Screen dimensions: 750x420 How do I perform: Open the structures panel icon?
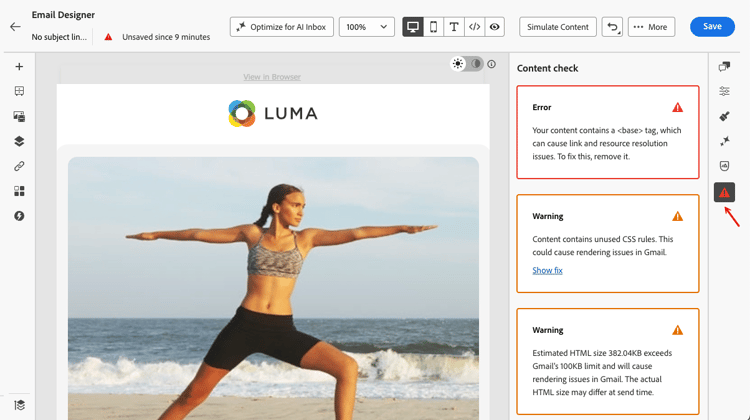coord(19,91)
